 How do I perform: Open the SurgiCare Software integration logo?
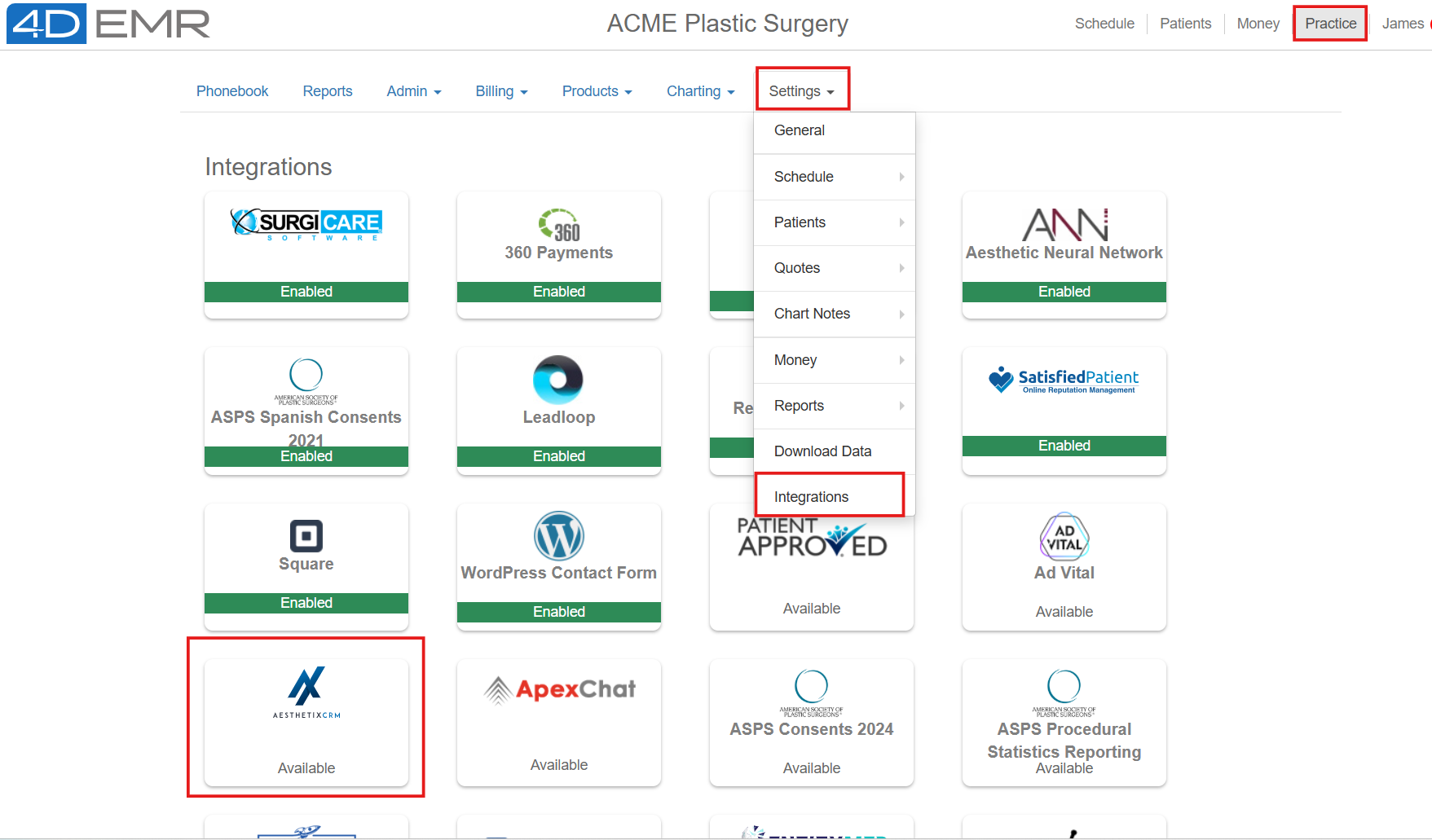[306, 224]
